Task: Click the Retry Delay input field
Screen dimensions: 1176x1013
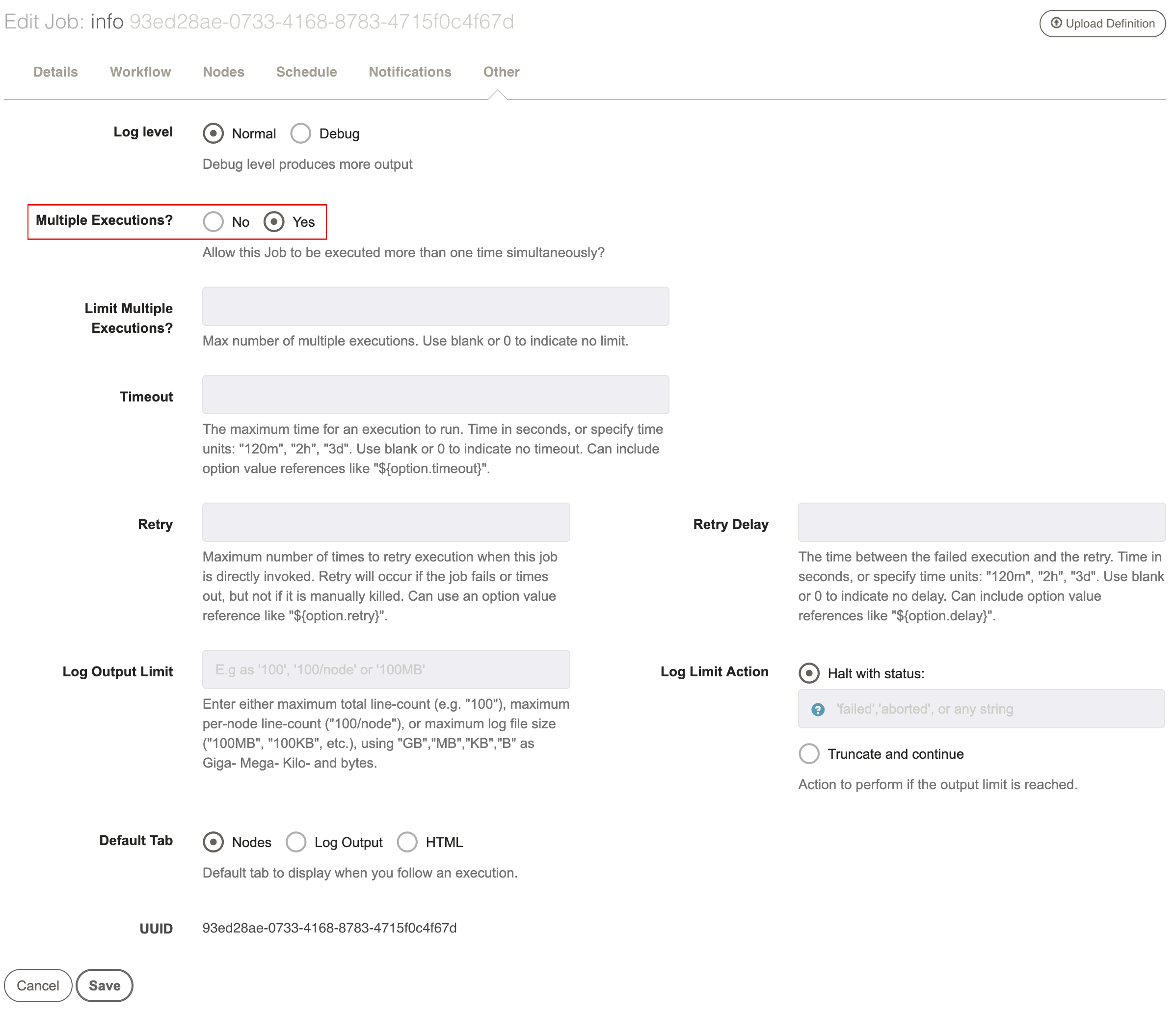Action: [x=981, y=522]
